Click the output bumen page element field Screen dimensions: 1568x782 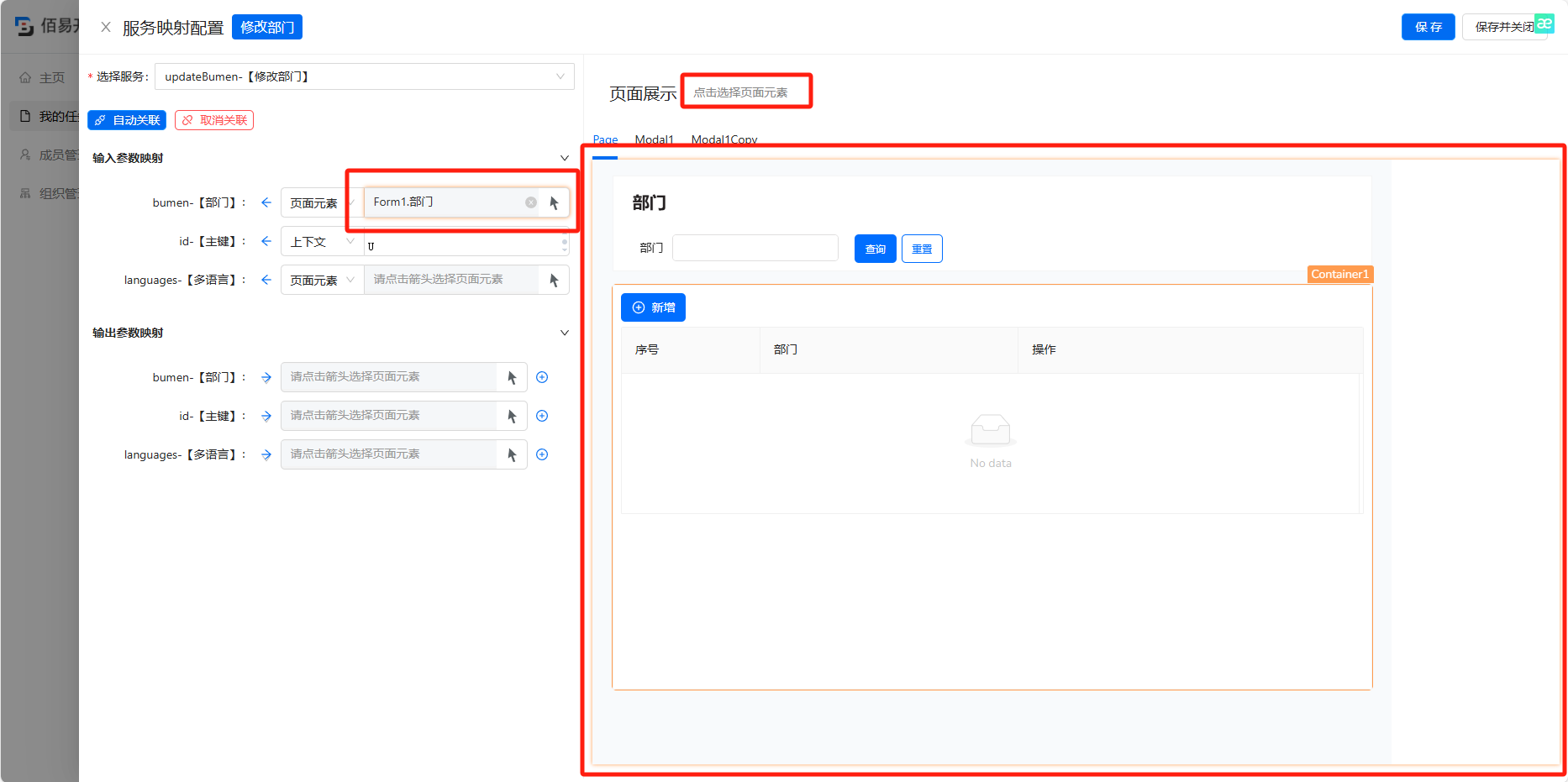click(x=389, y=377)
